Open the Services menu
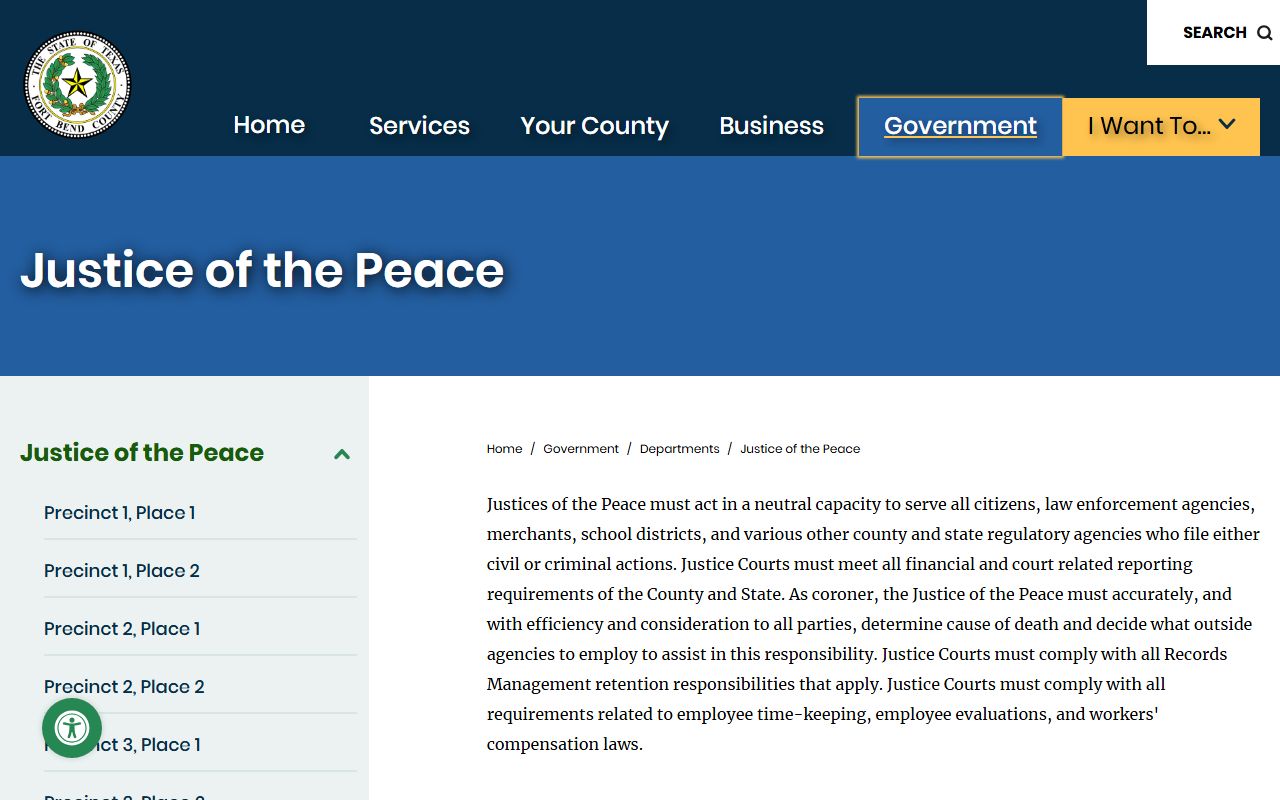The width and height of the screenshot is (1280, 800). tap(419, 125)
